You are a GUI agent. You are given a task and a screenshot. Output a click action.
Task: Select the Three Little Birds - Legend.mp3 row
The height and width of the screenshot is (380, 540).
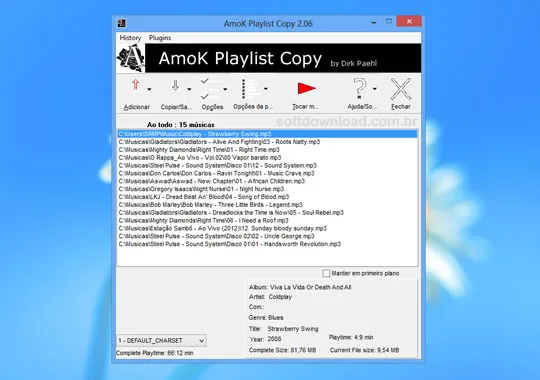pos(267,205)
